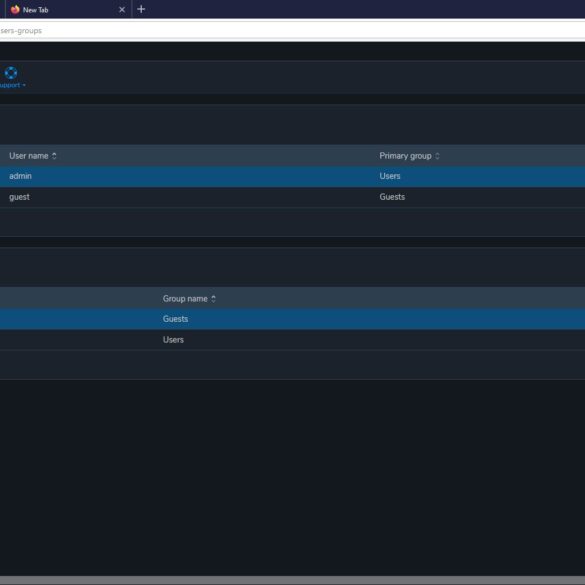Expand the Support dropdown arrow

point(24,85)
